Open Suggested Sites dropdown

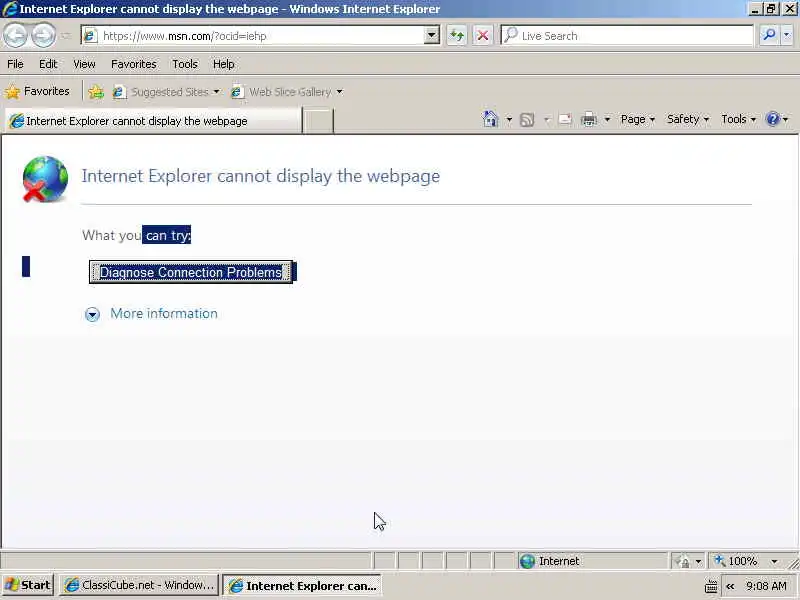point(166,92)
